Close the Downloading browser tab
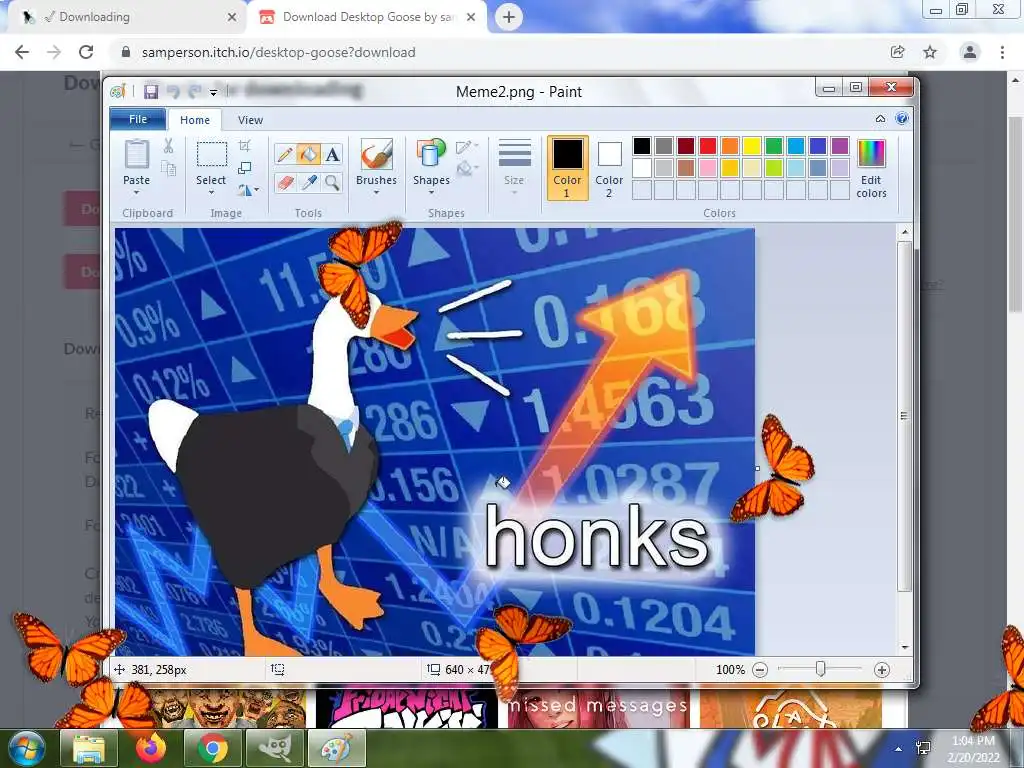This screenshot has height=768, width=1024. [232, 17]
